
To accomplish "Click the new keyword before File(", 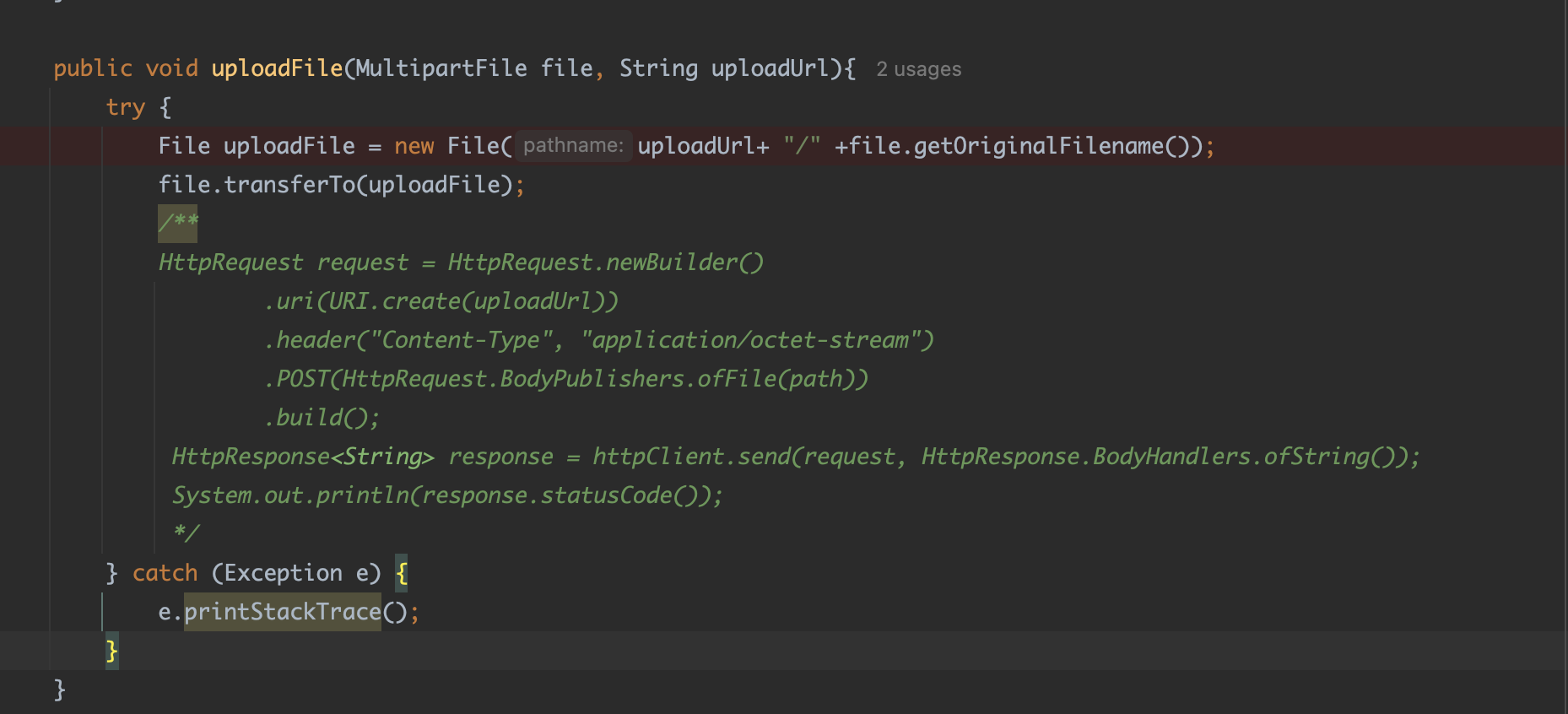I will 414,146.
